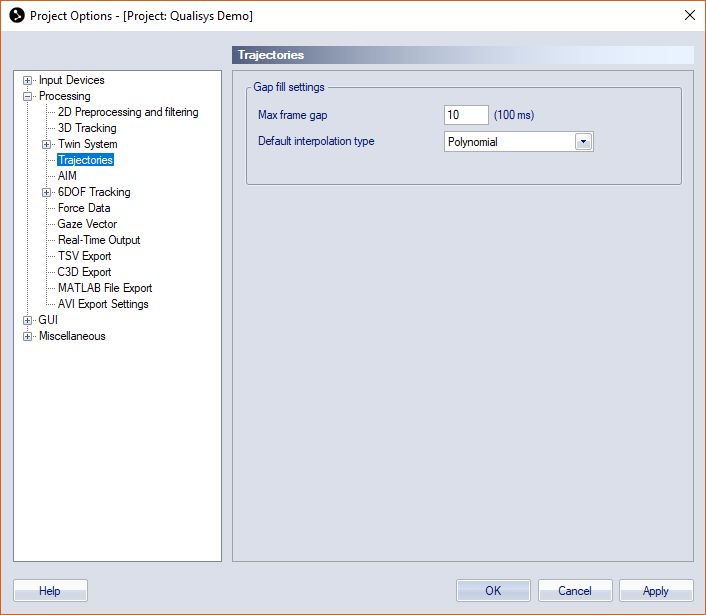706x615 pixels.
Task: Select the AIM settings item
Action: pyautogui.click(x=67, y=176)
